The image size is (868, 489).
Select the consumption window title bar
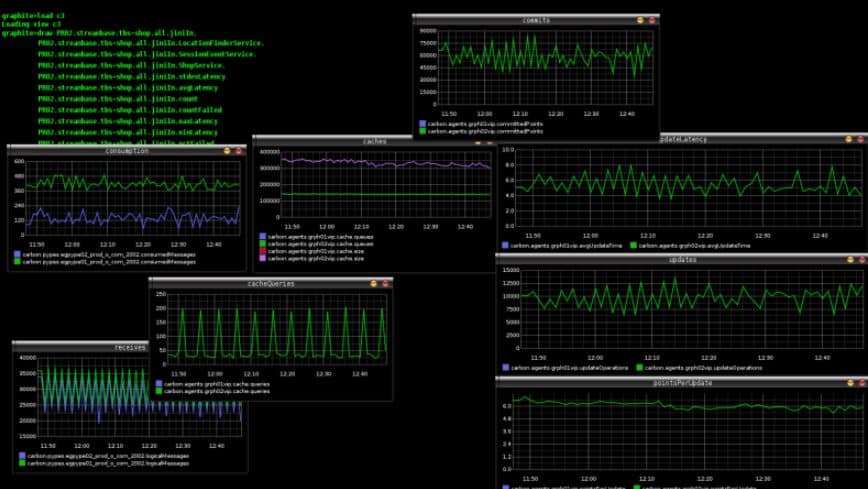coord(127,151)
